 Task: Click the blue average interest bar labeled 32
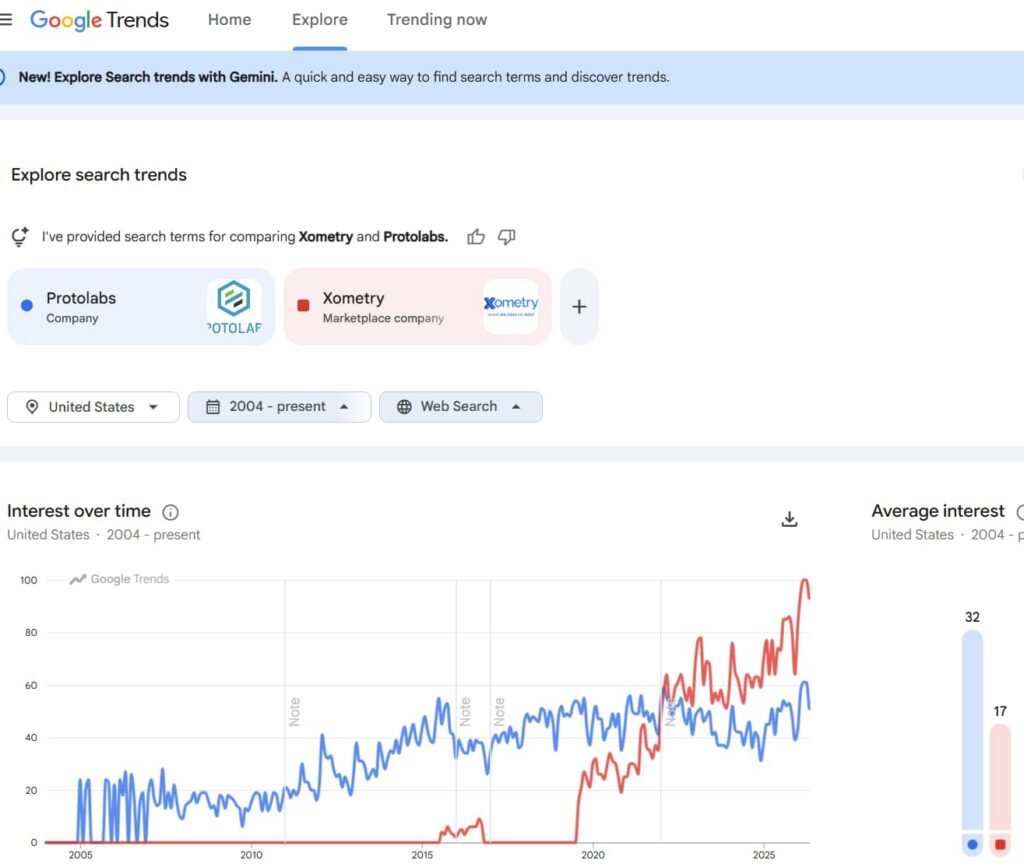972,730
